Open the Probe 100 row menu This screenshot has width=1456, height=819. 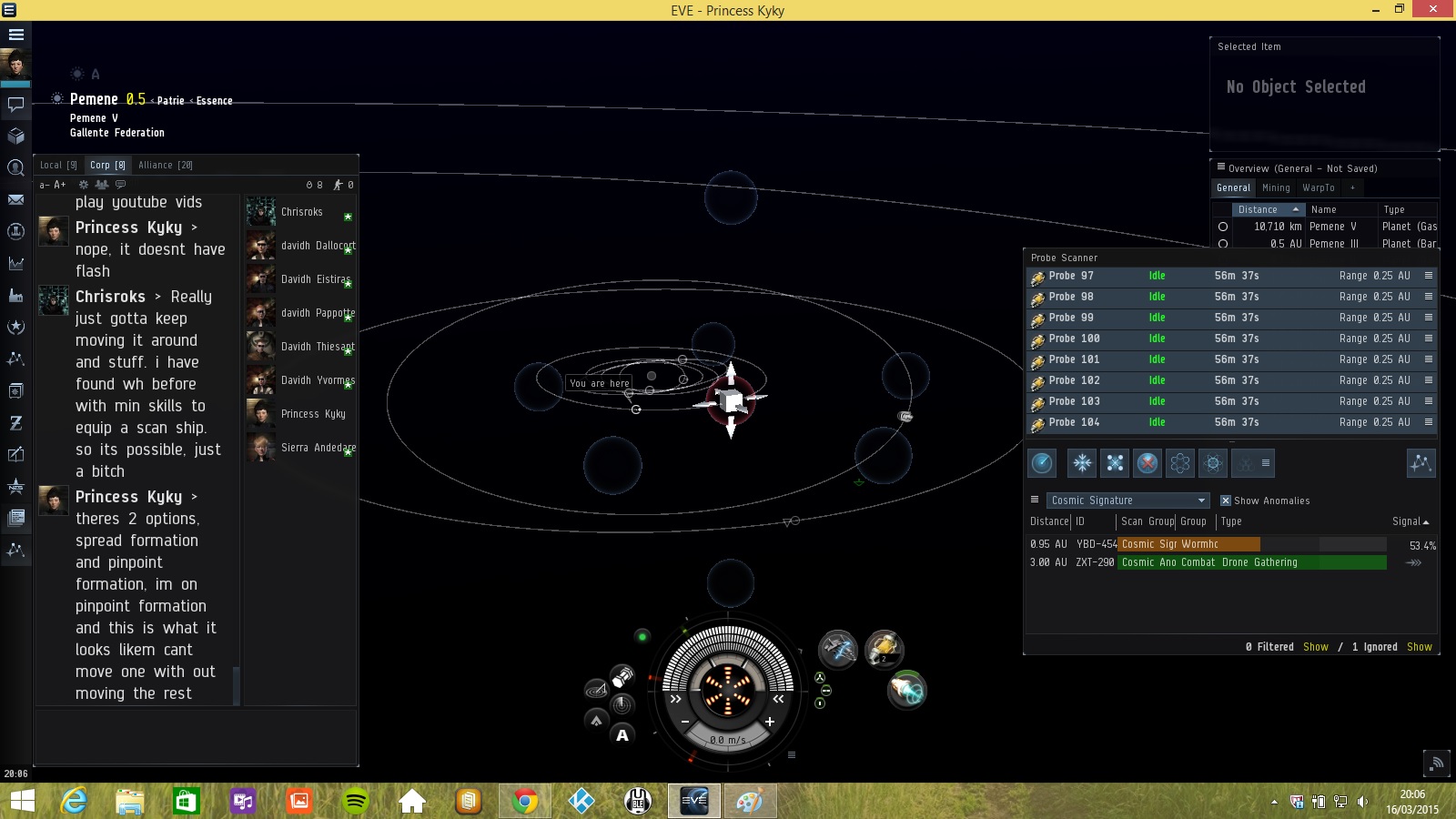tap(1428, 339)
